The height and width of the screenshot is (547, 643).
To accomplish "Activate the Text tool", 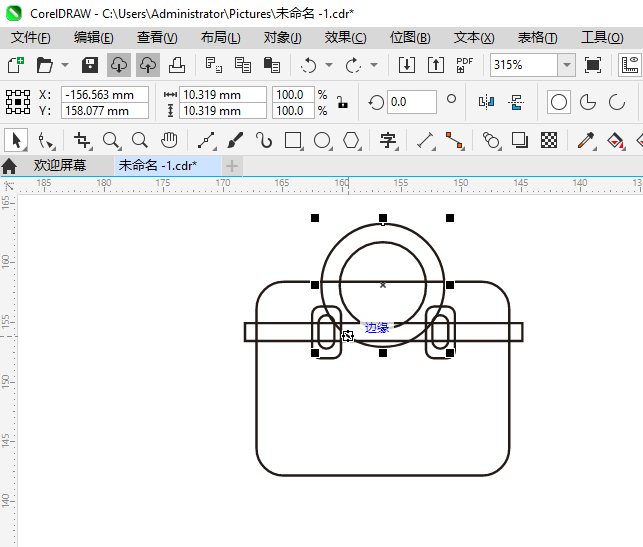I will [387, 140].
